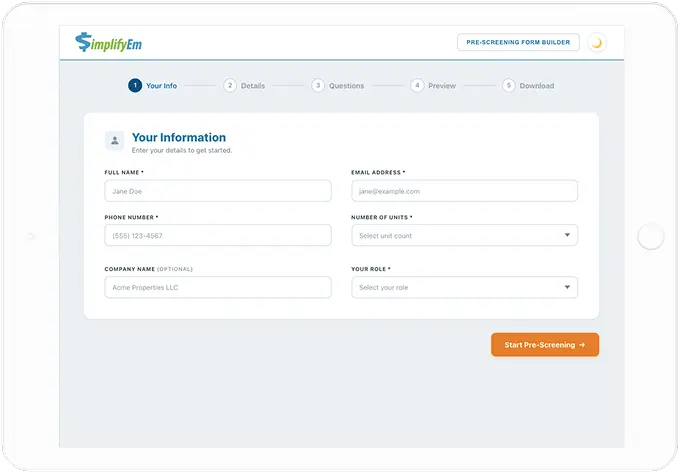The image size is (680, 476).
Task: Click the PHONE NUMBER label
Action: click(x=131, y=217)
